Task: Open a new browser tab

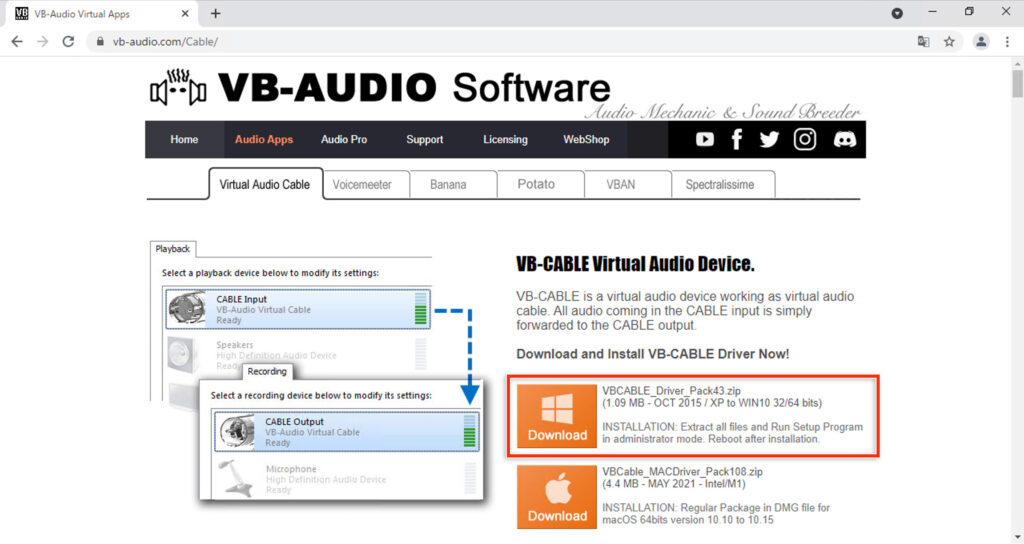Action: click(x=216, y=13)
